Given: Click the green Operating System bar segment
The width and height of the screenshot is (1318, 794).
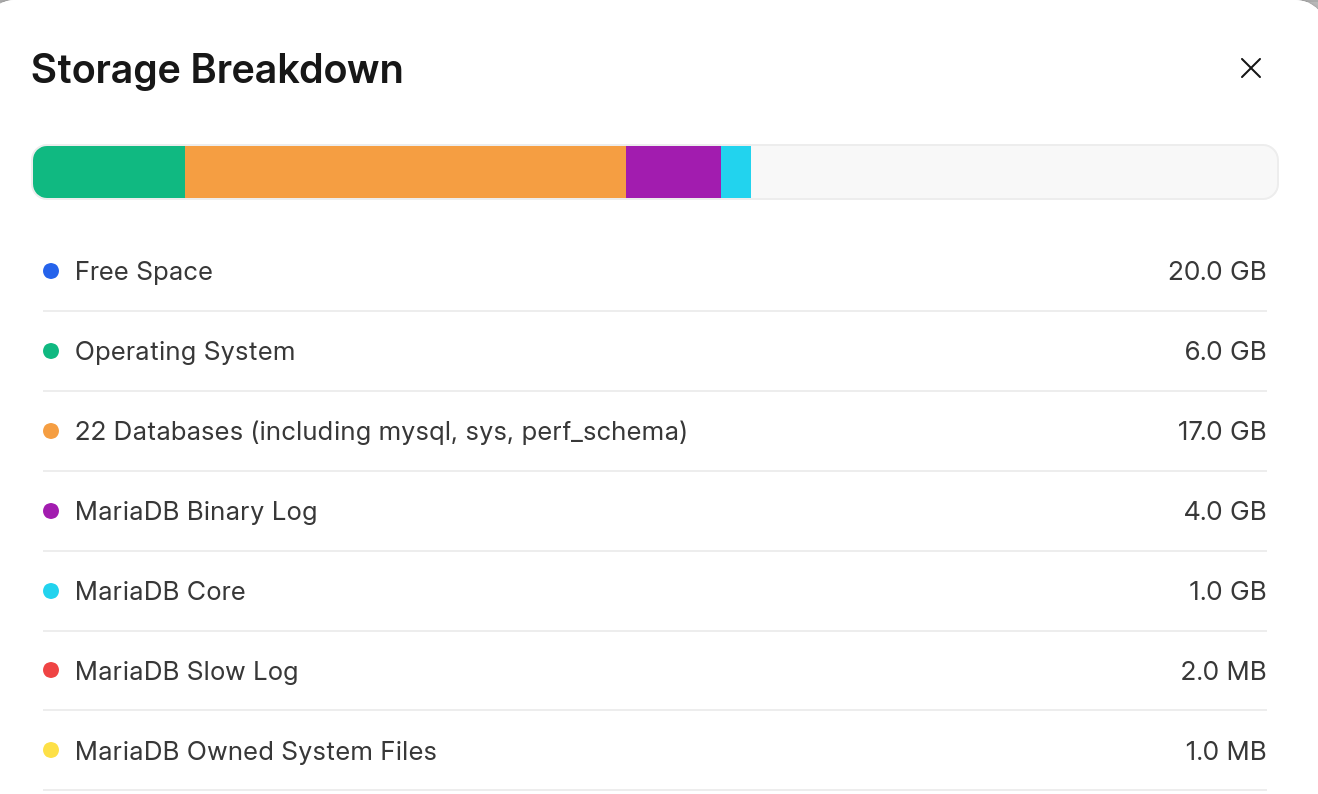Looking at the screenshot, I should coord(110,172).
